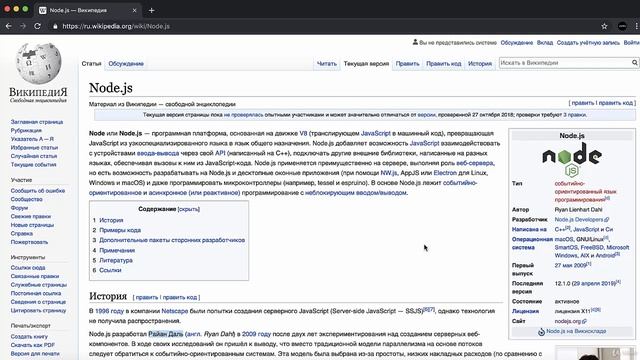The image size is (640, 360).
Task: Select the Текущая версия tab
Action: [x=366, y=64]
